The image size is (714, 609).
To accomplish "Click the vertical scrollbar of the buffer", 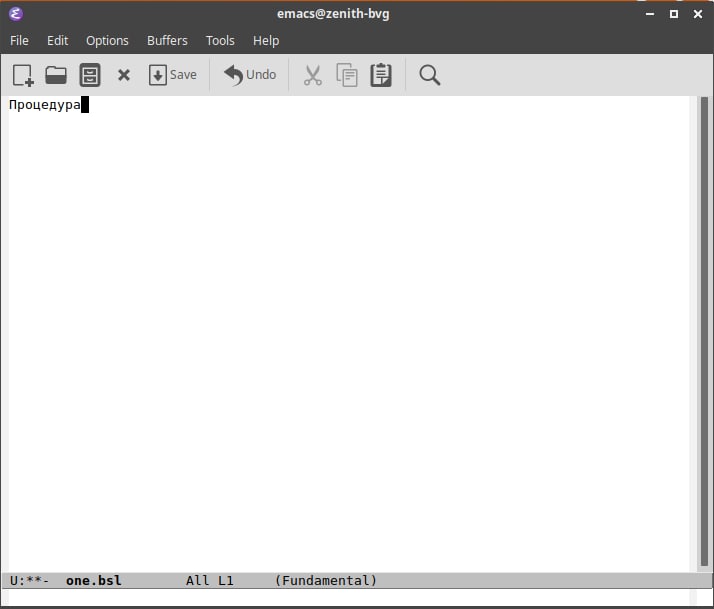I will 704,333.
